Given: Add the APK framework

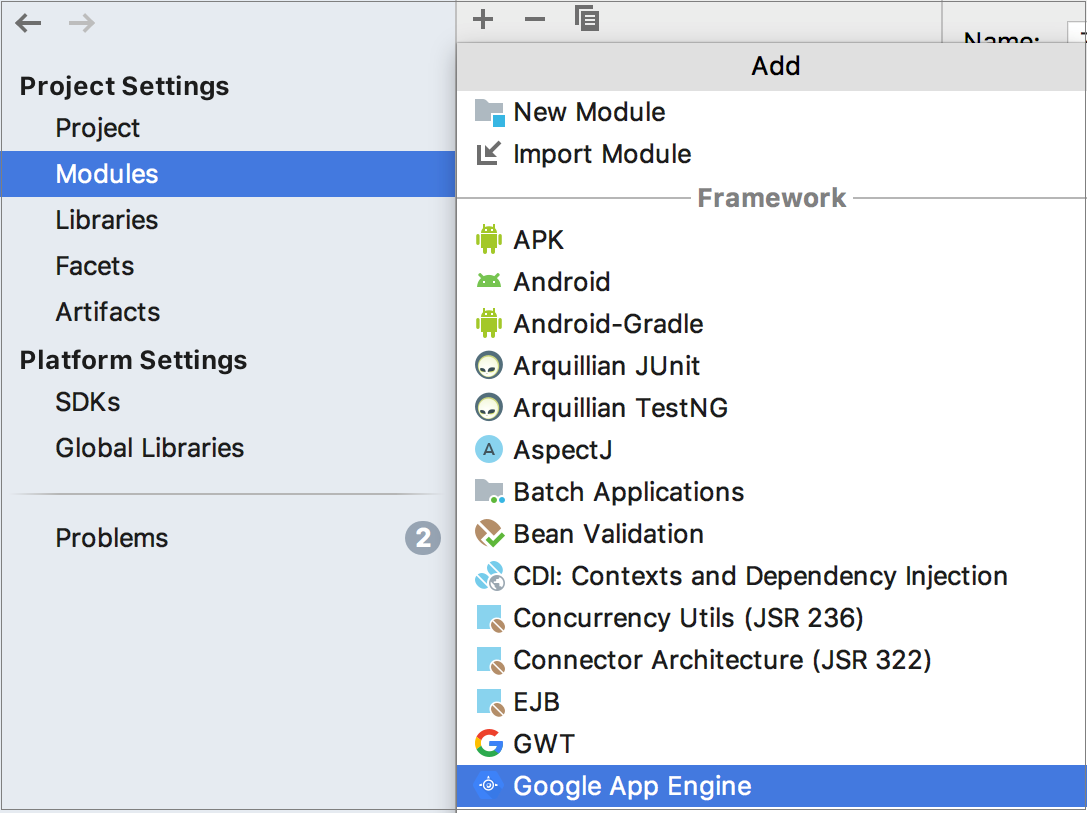Looking at the screenshot, I should 538,240.
